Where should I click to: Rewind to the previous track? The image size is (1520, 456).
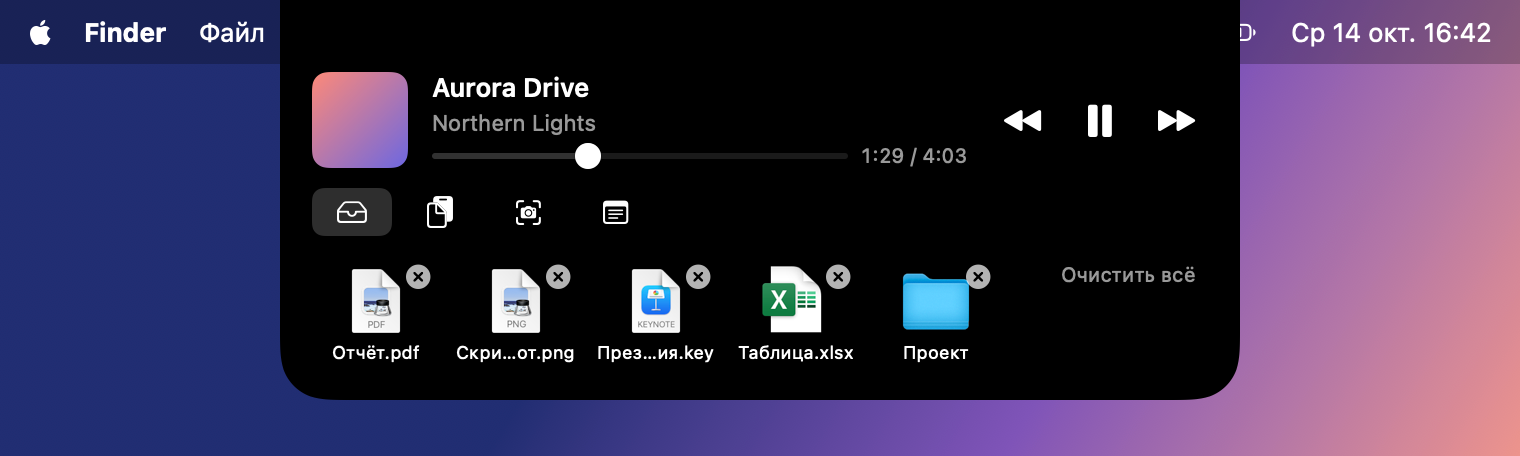(x=1023, y=121)
